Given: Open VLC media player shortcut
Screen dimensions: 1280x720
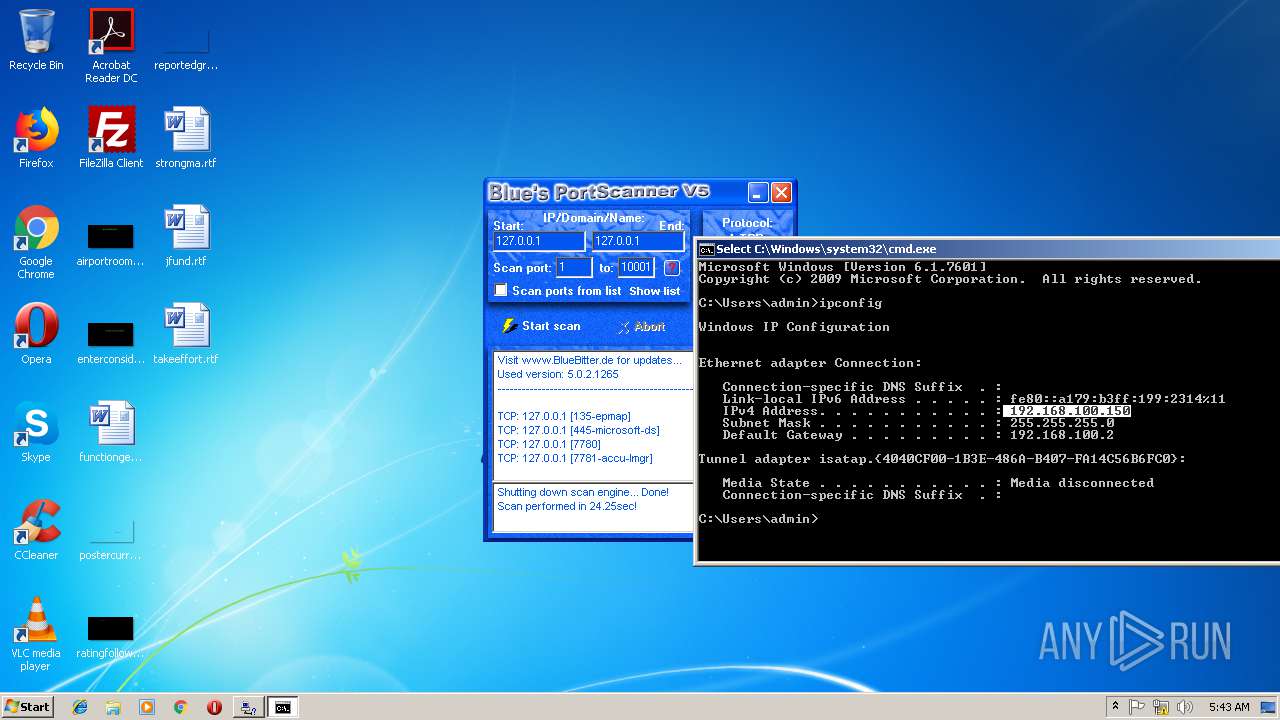Looking at the screenshot, I should click(36, 634).
